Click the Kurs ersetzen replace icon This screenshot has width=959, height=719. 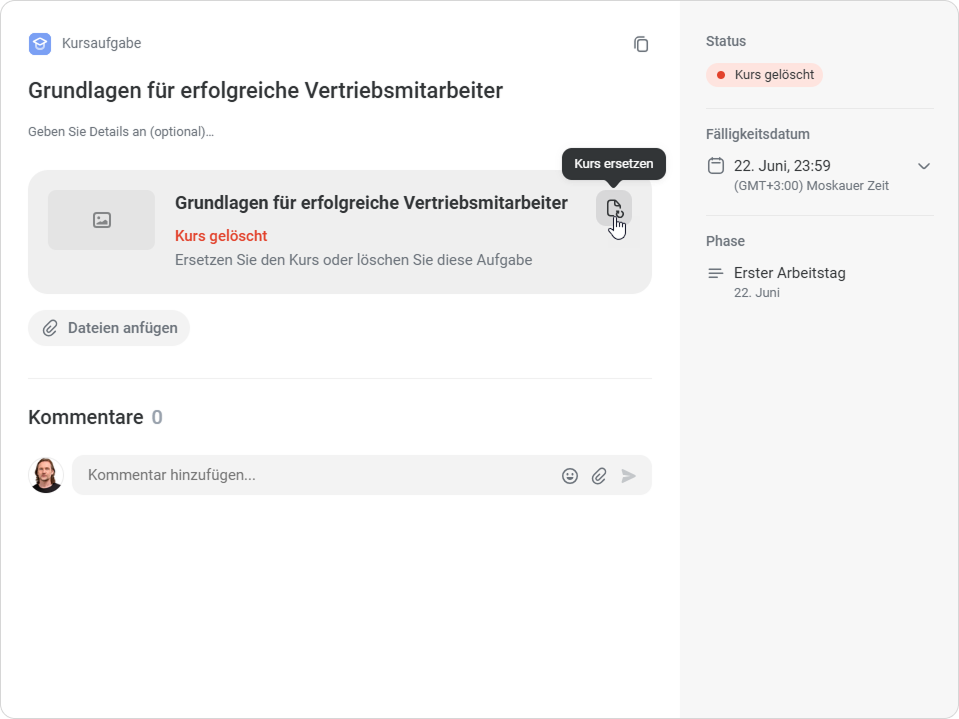pos(614,208)
